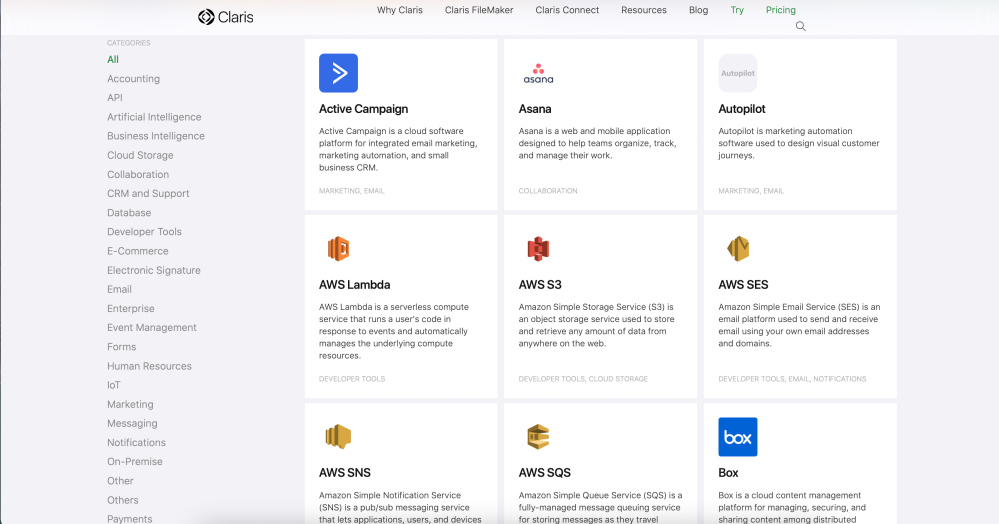Go to Claris home via logo
This screenshot has height=524, width=999.
(x=226, y=17)
